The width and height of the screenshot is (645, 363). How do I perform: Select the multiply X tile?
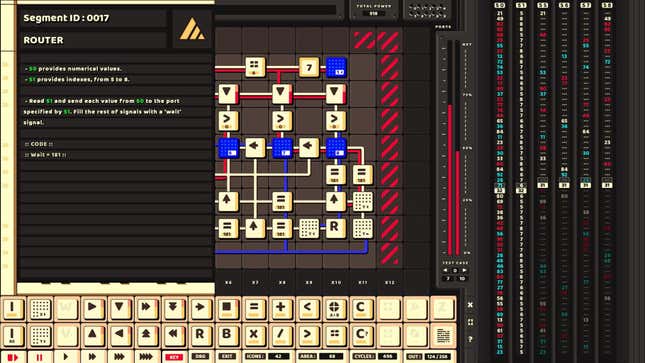pos(254,335)
